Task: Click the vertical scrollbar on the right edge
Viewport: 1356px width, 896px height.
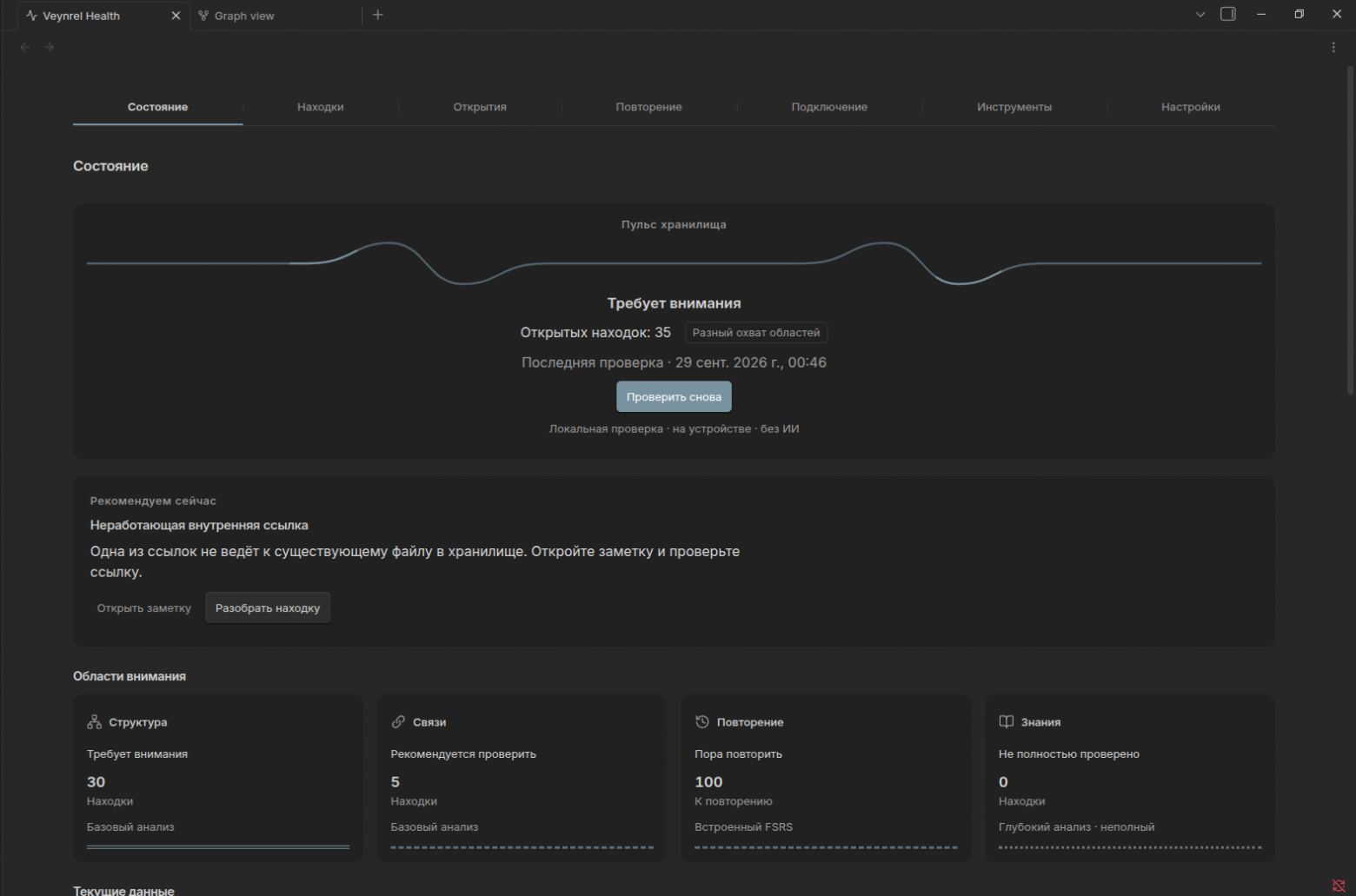Action: (1350, 230)
